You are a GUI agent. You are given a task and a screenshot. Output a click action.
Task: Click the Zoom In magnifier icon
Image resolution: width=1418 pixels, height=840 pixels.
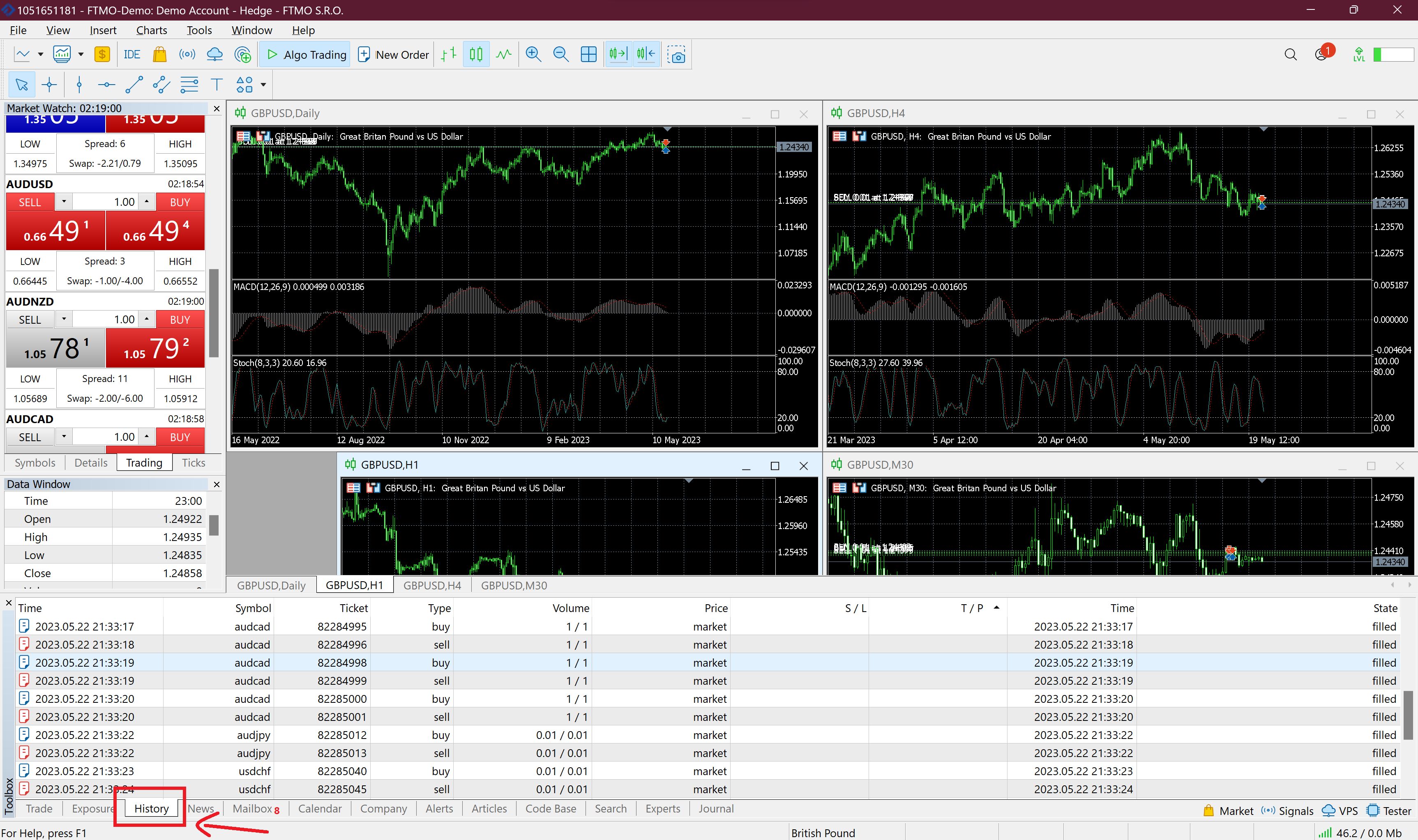pyautogui.click(x=533, y=54)
